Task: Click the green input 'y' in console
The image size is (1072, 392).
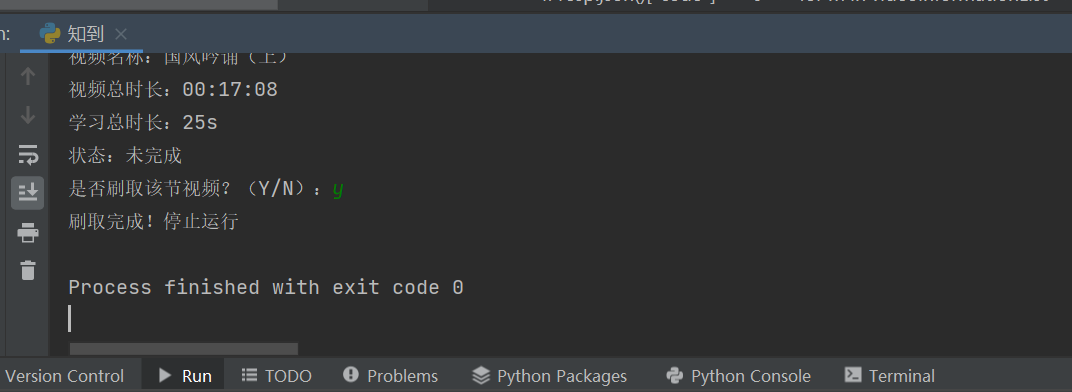Action: coord(338,190)
